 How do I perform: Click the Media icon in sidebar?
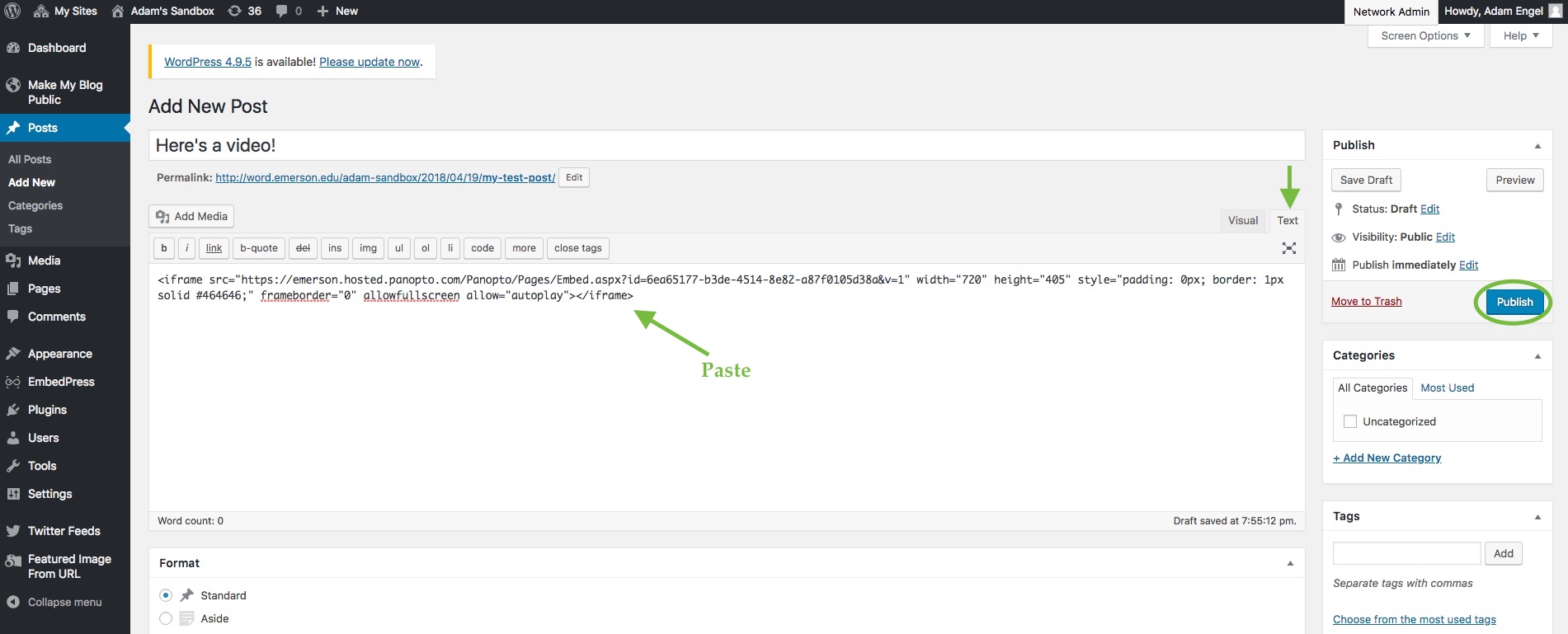pos(13,261)
